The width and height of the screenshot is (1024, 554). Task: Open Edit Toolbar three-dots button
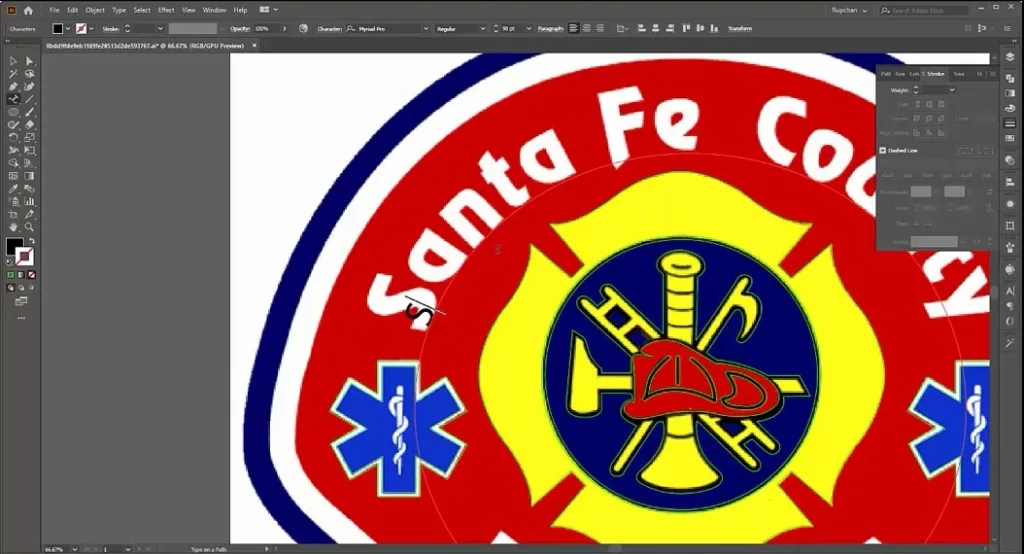pos(22,318)
